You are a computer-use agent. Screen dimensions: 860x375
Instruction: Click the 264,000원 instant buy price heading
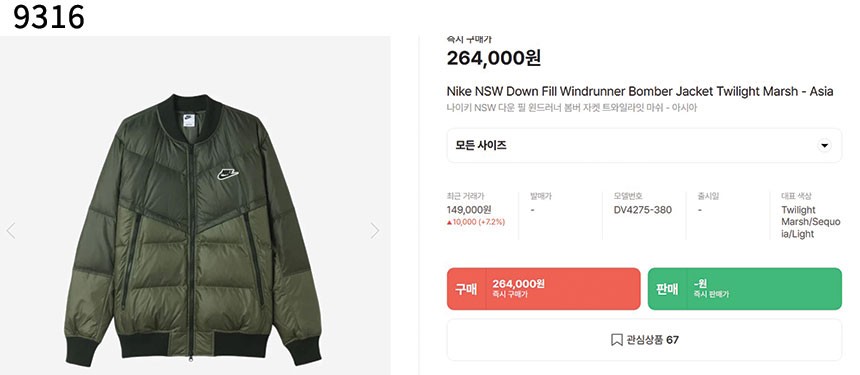point(494,58)
